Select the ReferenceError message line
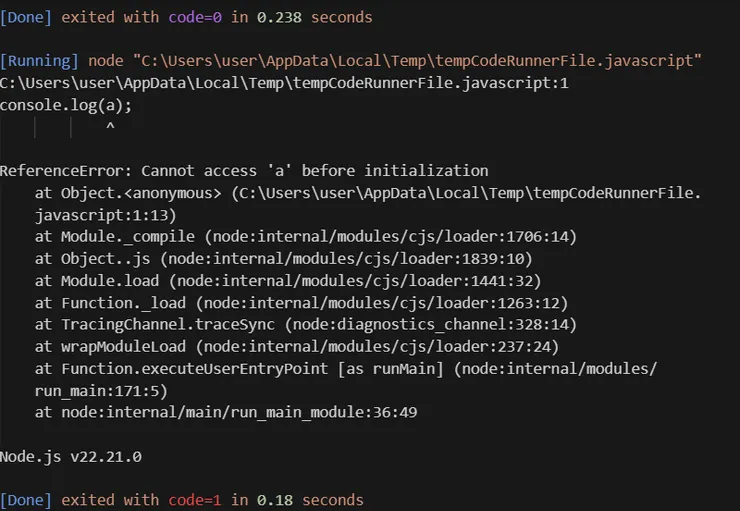Image resolution: width=740 pixels, height=511 pixels. point(244,171)
